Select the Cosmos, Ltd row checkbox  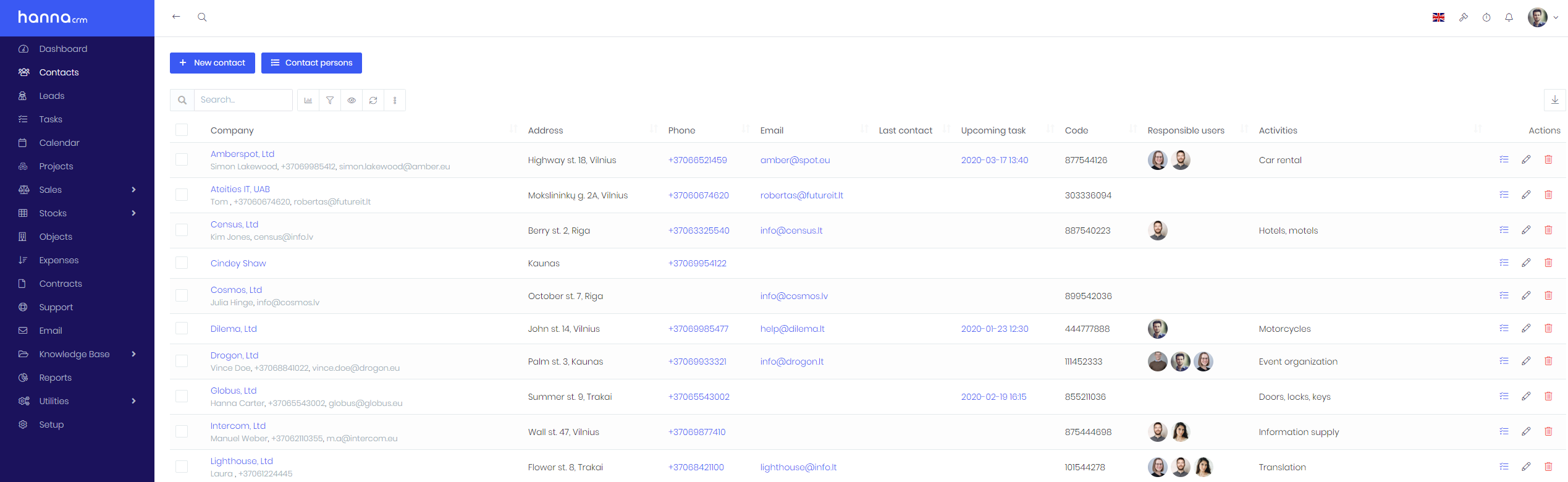(182, 295)
